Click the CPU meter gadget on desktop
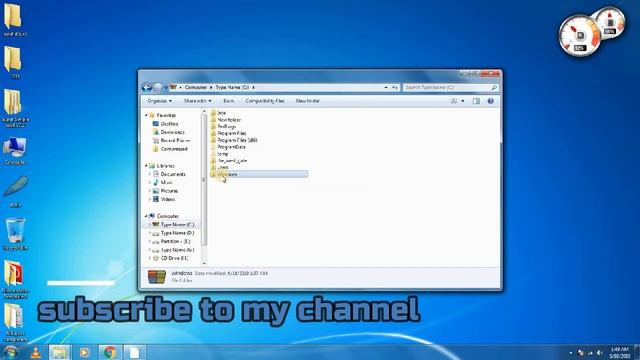The width and height of the screenshot is (640, 360). pyautogui.click(x=579, y=36)
